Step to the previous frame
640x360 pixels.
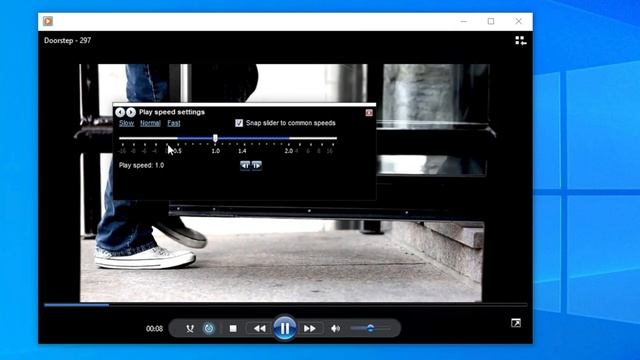[x=245, y=165]
